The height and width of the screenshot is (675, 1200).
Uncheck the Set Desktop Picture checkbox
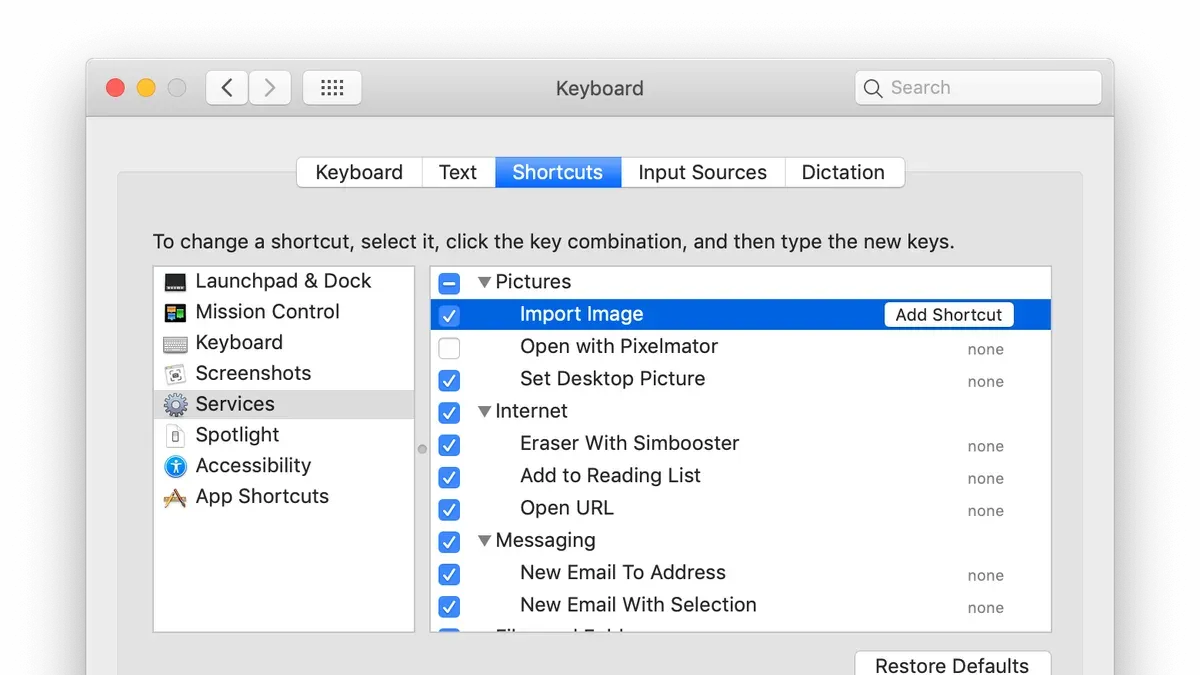(449, 380)
